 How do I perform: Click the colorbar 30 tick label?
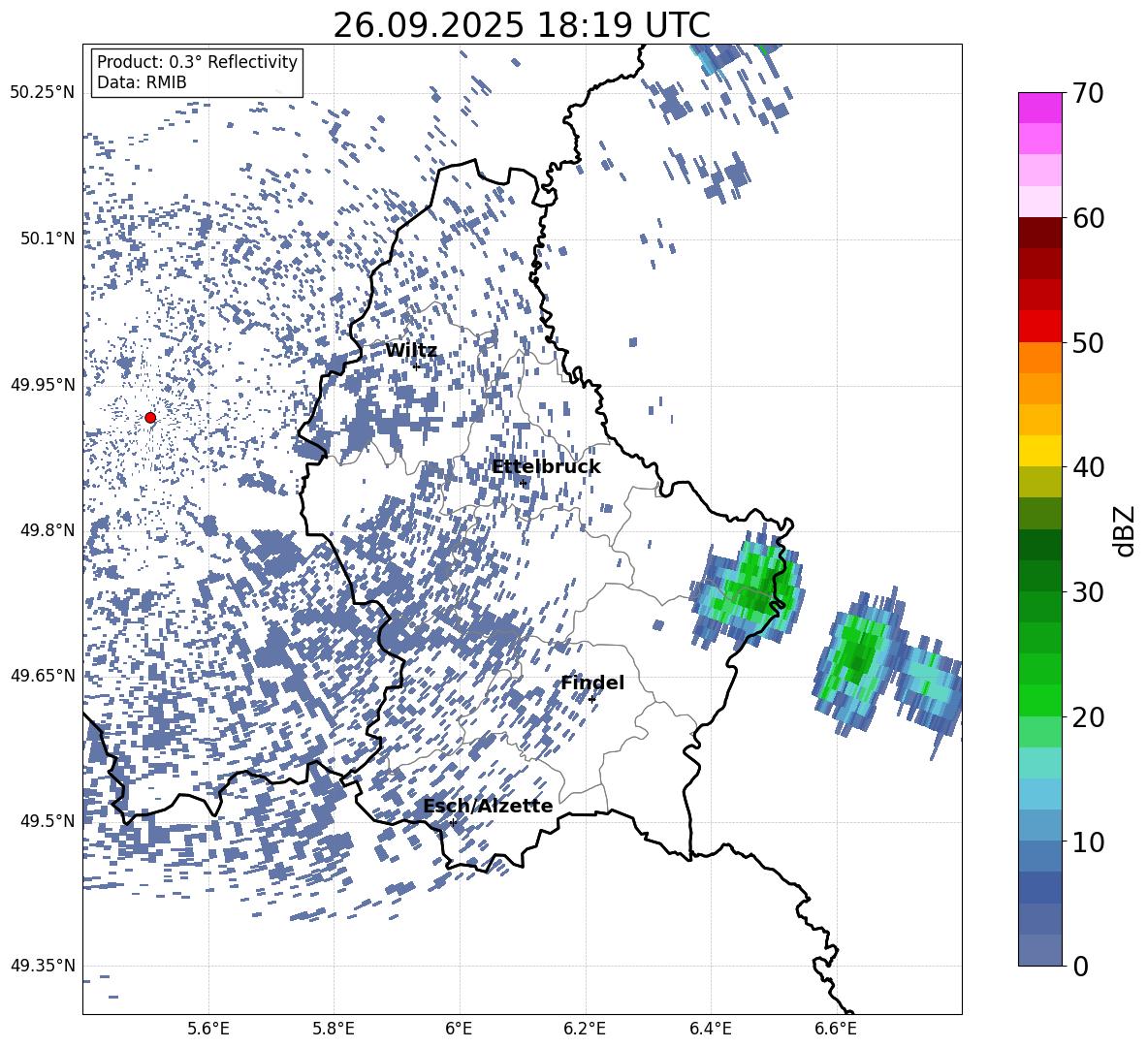pyautogui.click(x=1088, y=592)
